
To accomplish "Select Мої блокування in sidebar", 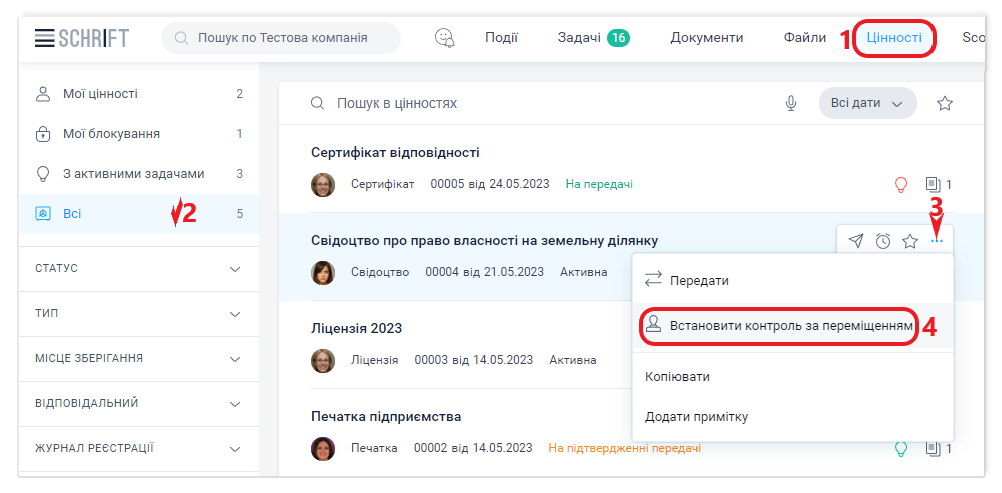I will [111, 134].
